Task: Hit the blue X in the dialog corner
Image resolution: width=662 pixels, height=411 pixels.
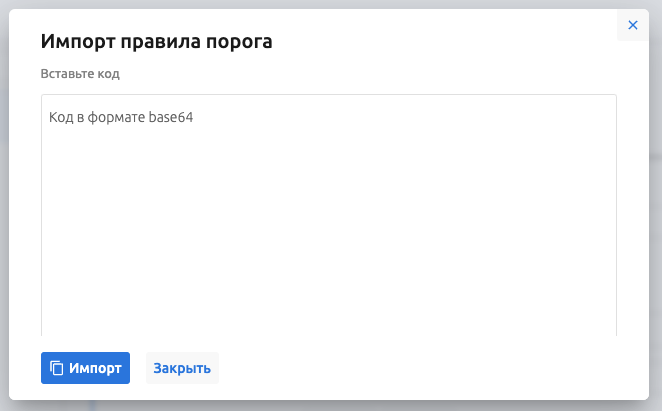Action: pos(632,25)
